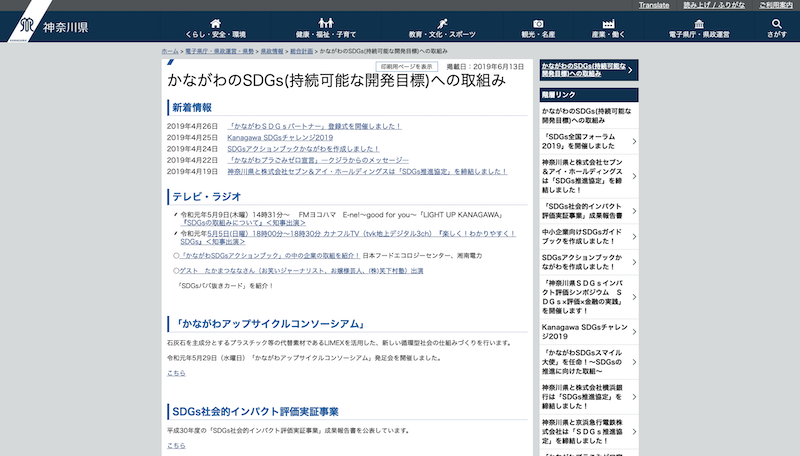Image resolution: width=800 pixels, height=456 pixels.
Task: Click 読み上げ/ふりがな link in top bar
Action: tap(714, 5)
